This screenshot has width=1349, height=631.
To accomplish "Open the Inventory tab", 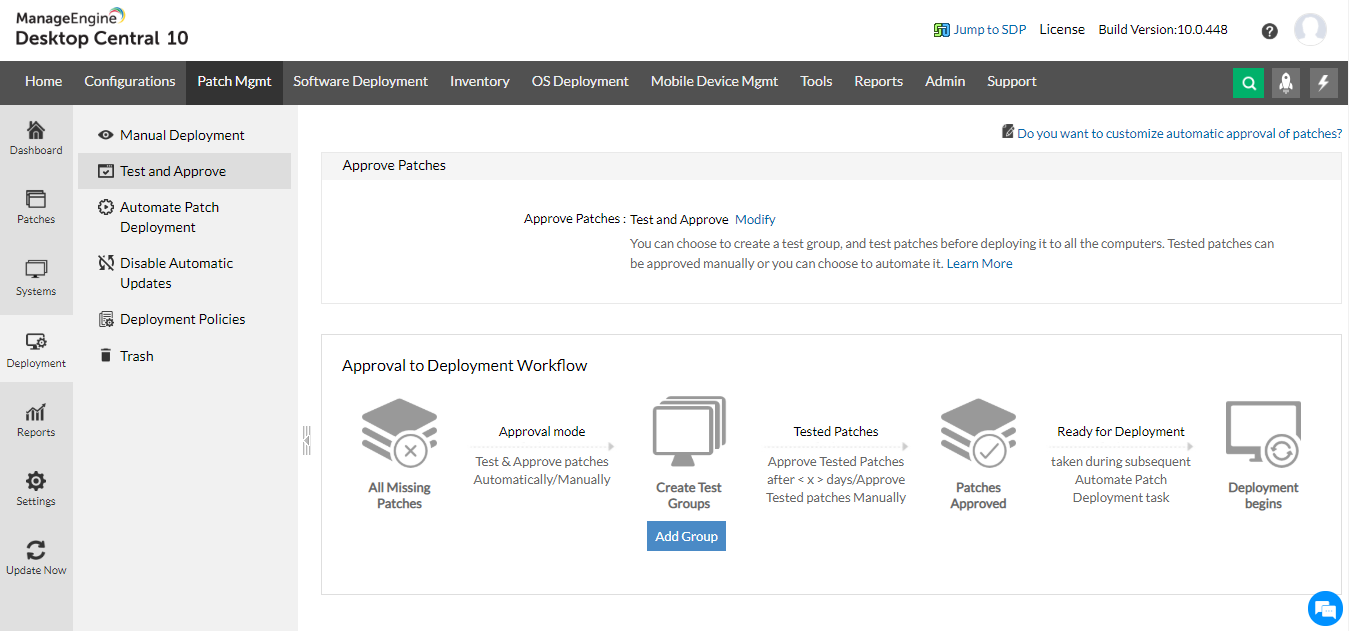I will coord(479,82).
